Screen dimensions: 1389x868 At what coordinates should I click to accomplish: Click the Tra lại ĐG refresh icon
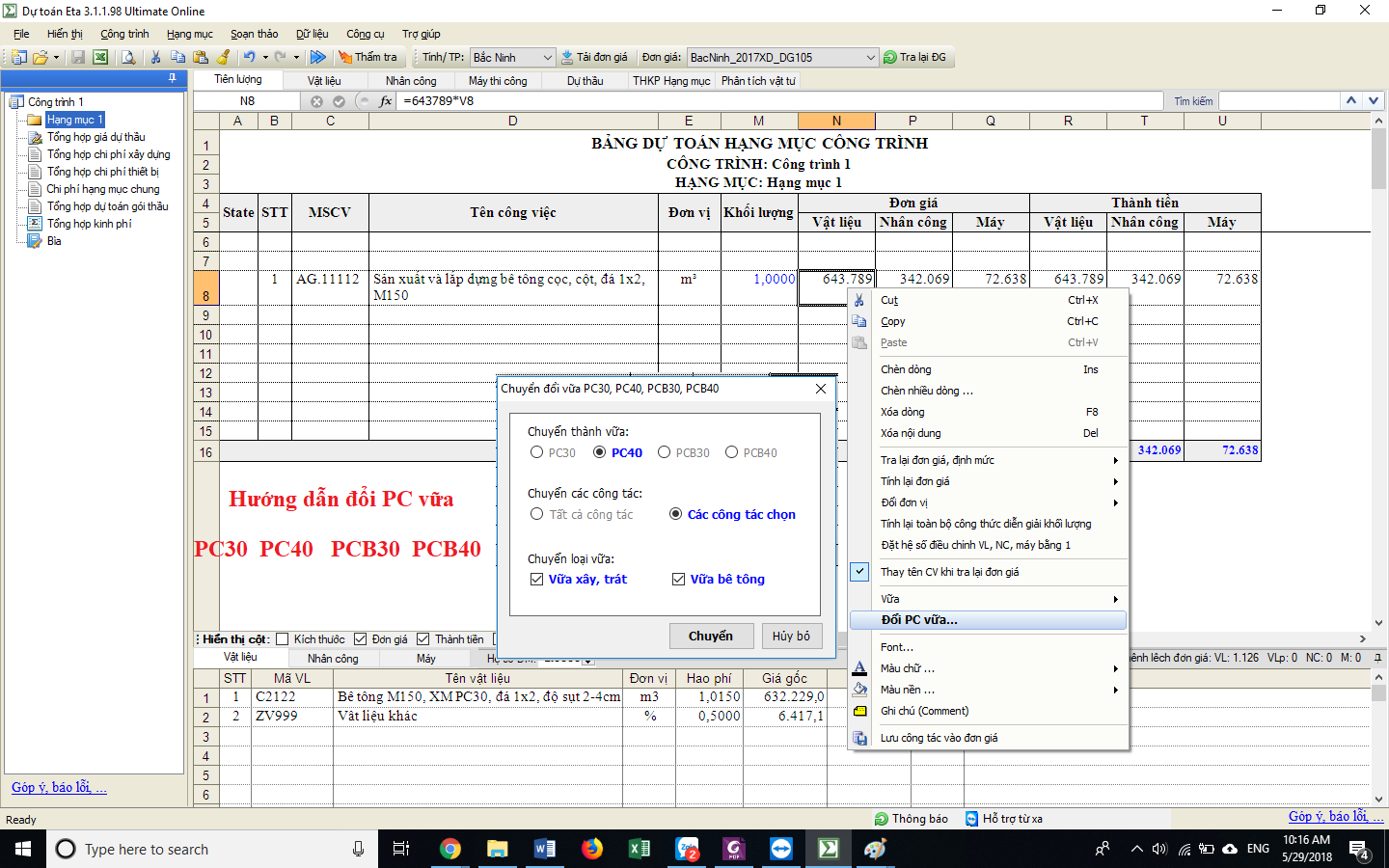pos(890,56)
